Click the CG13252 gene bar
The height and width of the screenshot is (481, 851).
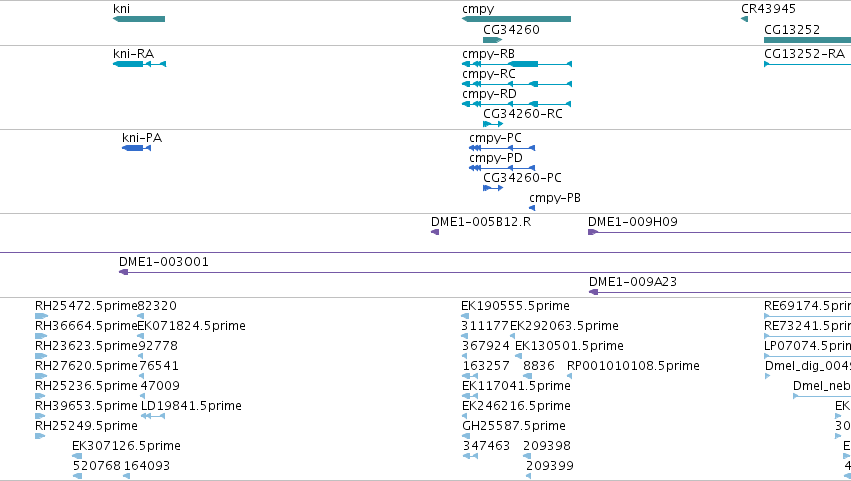click(x=808, y=40)
